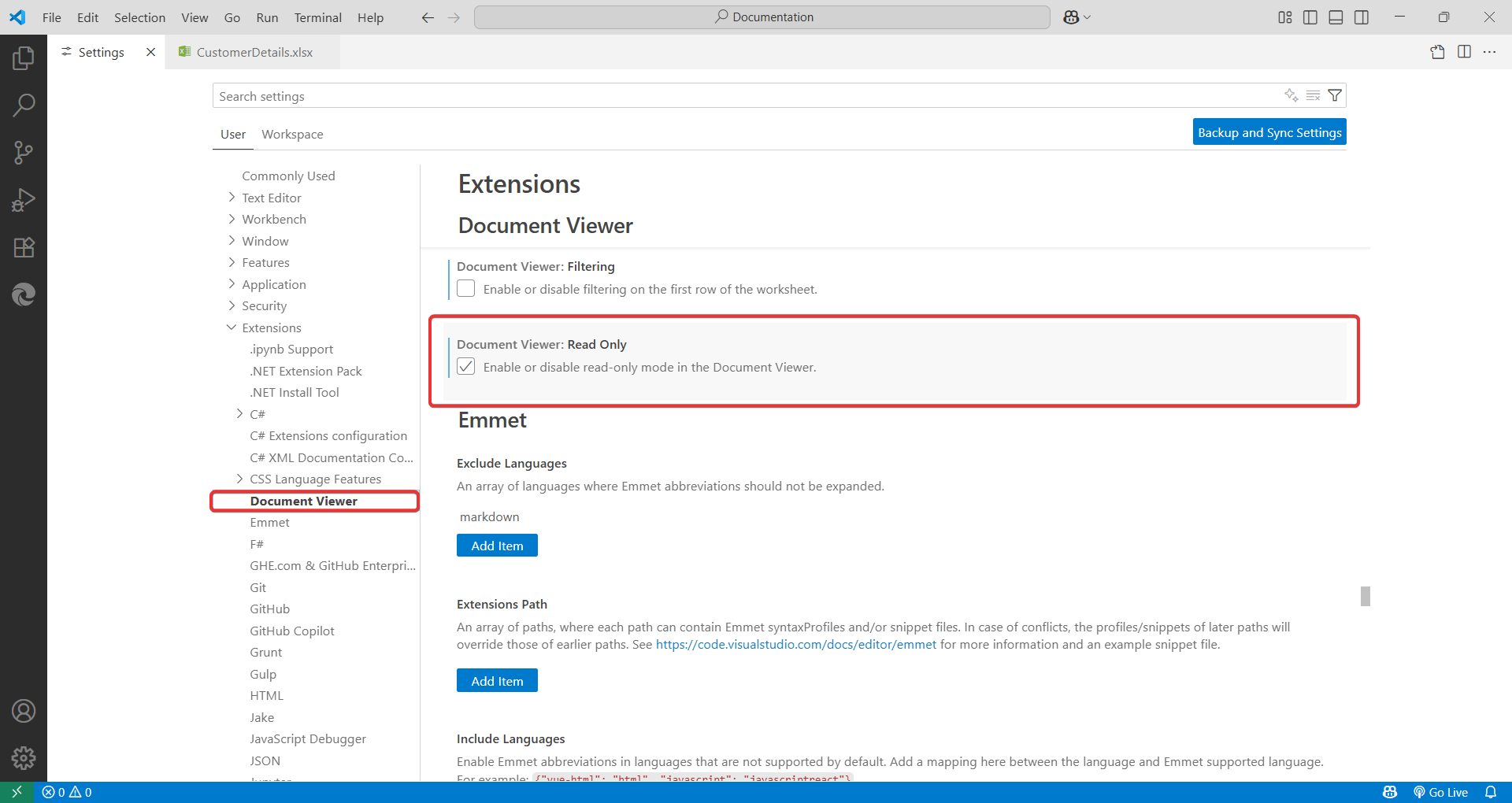The width and height of the screenshot is (1512, 803).
Task: Expand CSS Language Features settings
Action: click(239, 479)
